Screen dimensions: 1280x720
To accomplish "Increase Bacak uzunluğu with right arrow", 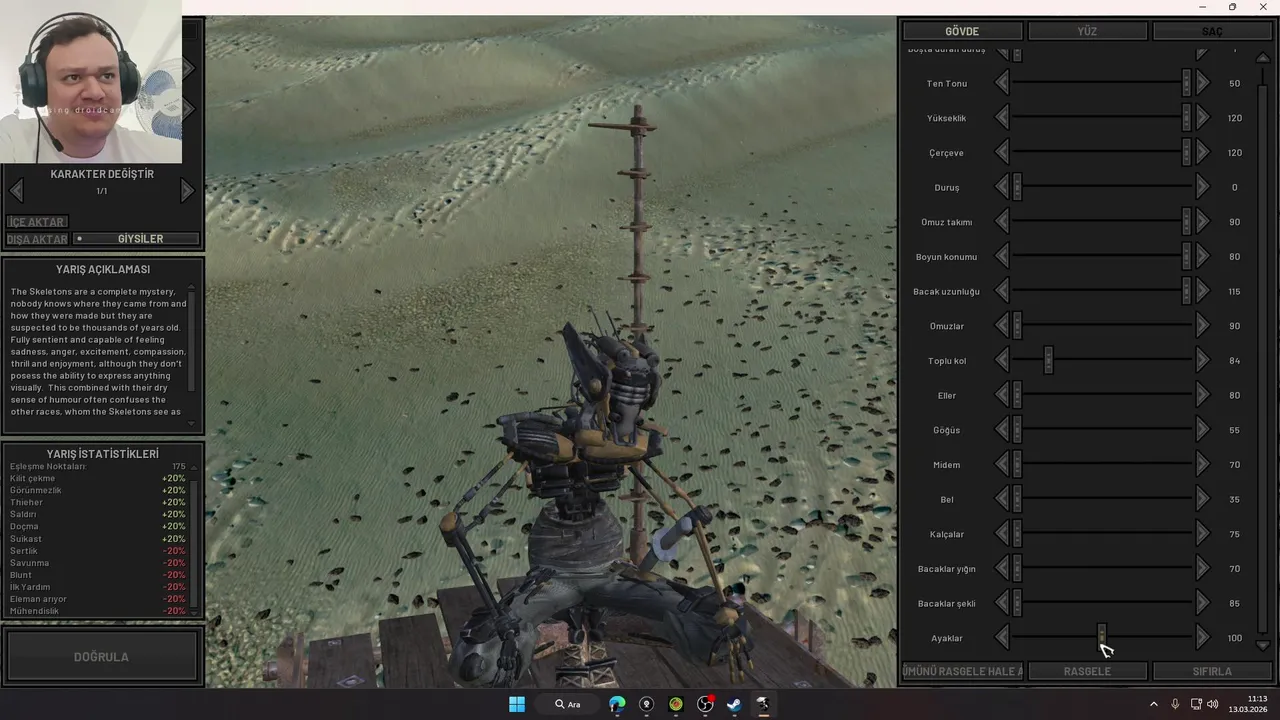I will (x=1203, y=291).
